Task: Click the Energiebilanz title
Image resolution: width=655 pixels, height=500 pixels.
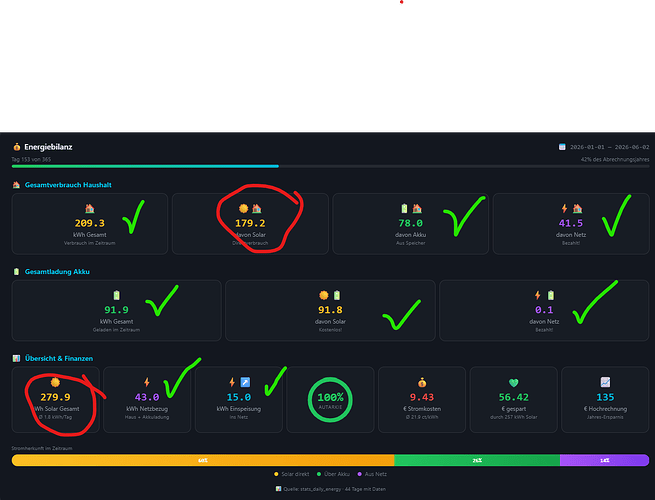Action: pos(48,147)
